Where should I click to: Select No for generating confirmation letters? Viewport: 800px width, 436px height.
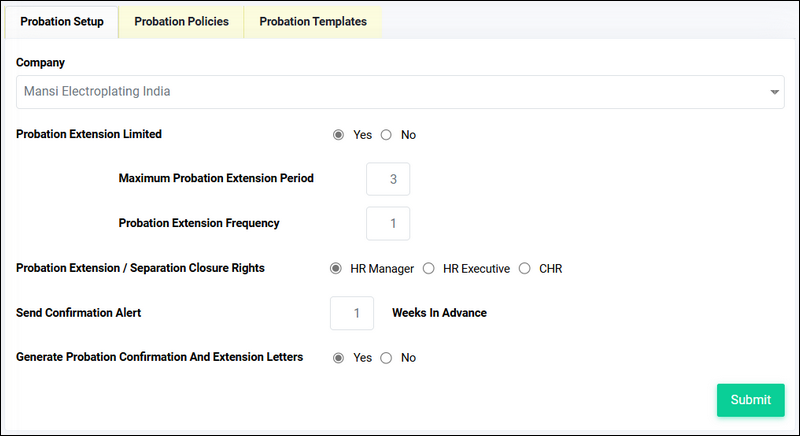pyautogui.click(x=386, y=358)
